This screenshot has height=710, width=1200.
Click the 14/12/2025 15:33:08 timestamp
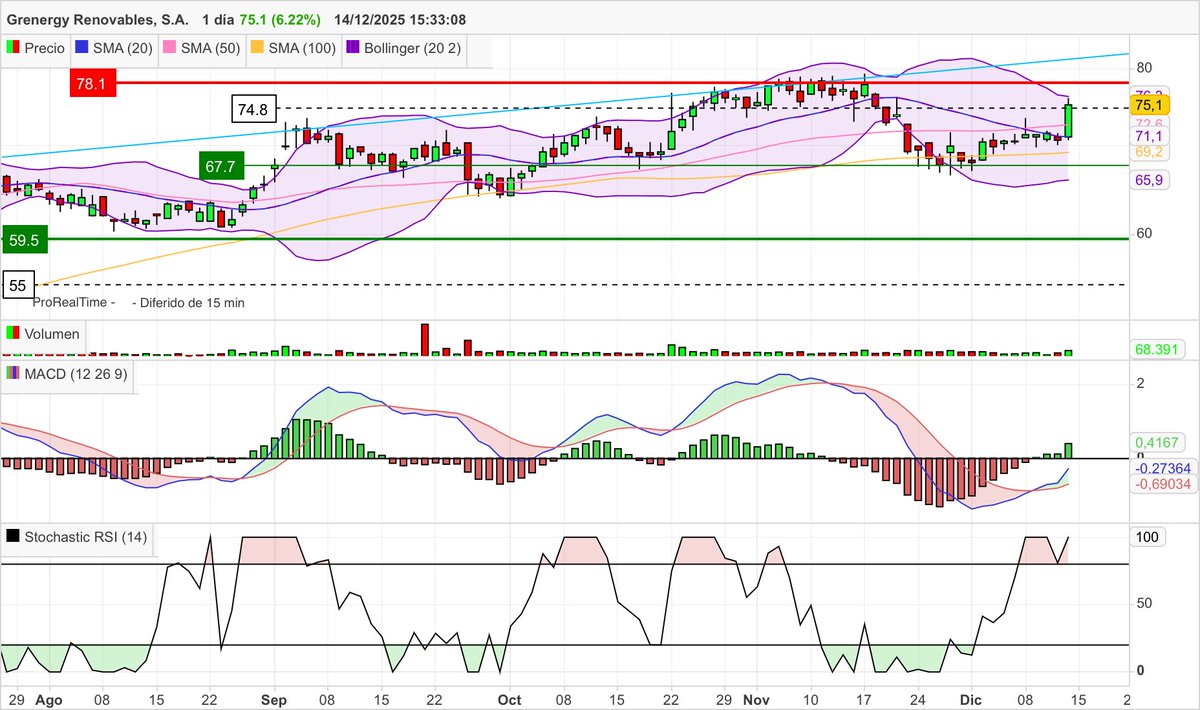coord(400,20)
